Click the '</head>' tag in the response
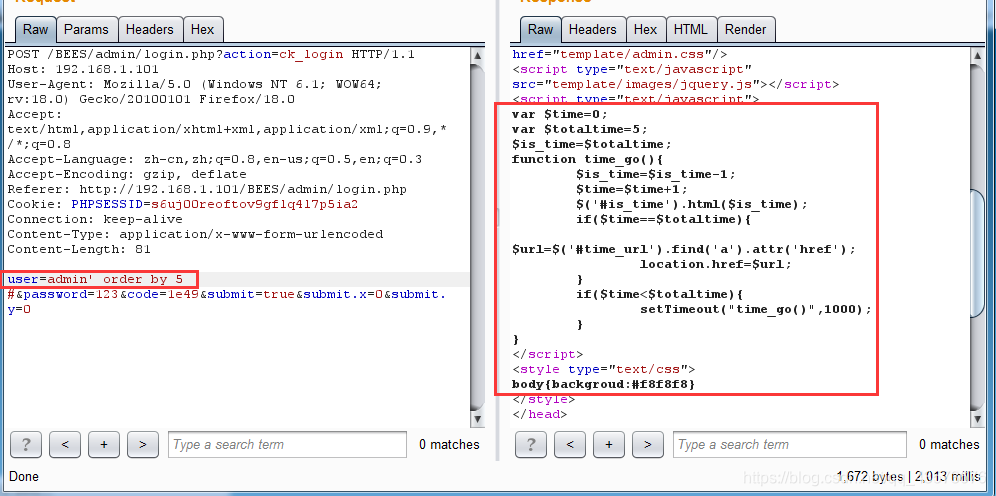This screenshot has width=996, height=496. (539, 414)
